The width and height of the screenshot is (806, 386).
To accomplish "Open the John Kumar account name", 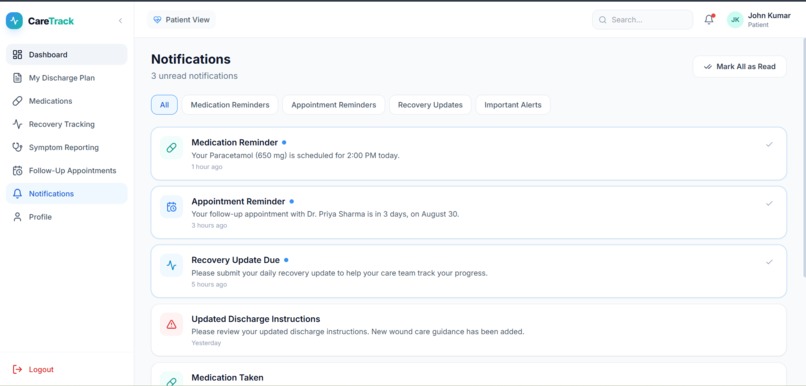I will (769, 15).
